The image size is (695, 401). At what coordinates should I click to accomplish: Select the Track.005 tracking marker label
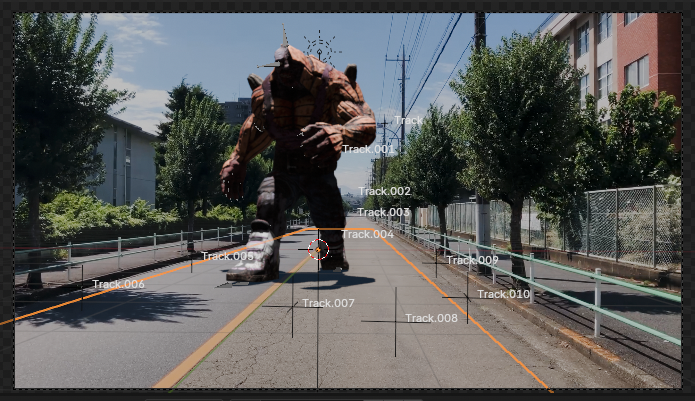click(227, 256)
